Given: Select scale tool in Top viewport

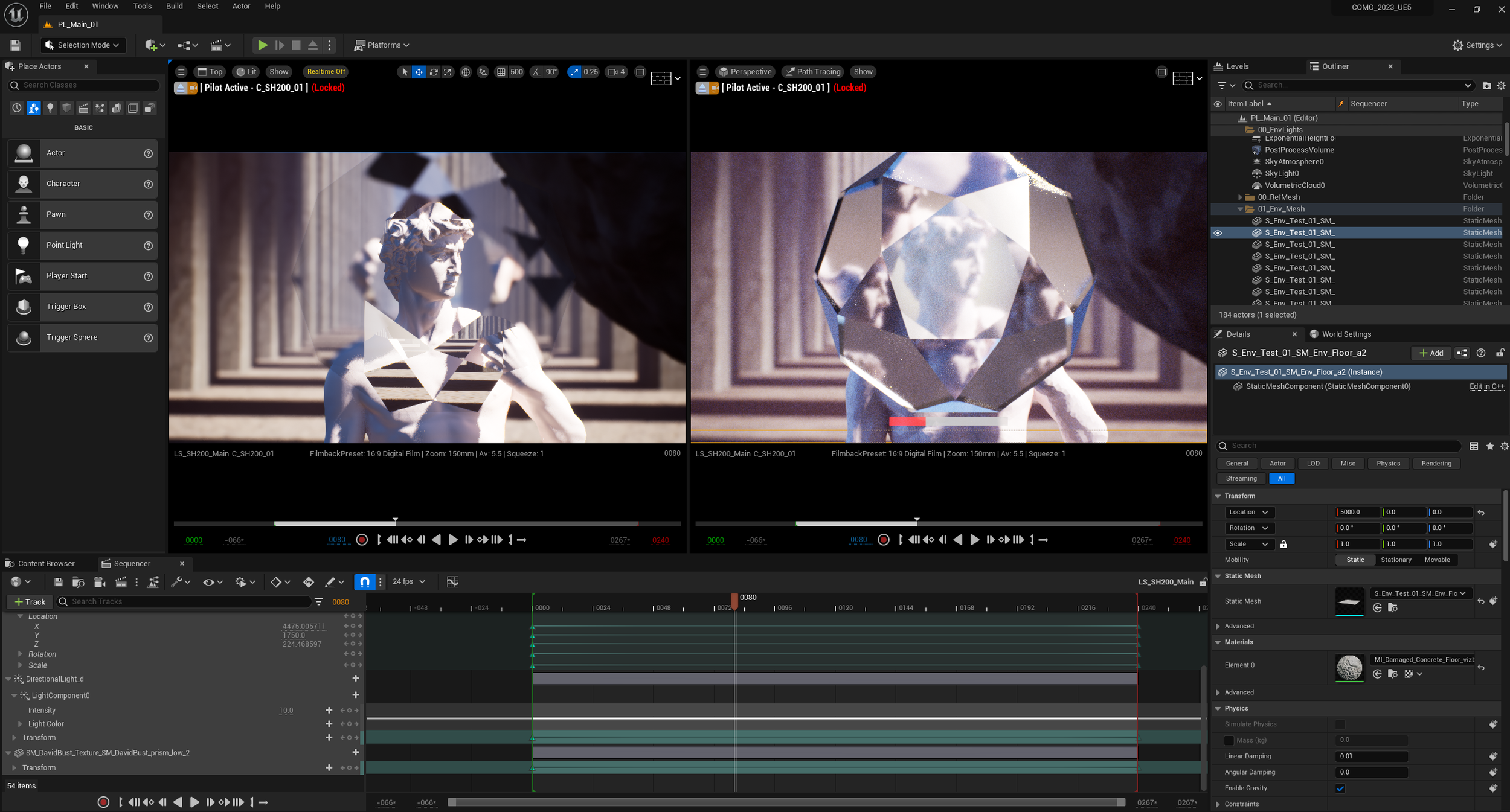Looking at the screenshot, I should 448,72.
